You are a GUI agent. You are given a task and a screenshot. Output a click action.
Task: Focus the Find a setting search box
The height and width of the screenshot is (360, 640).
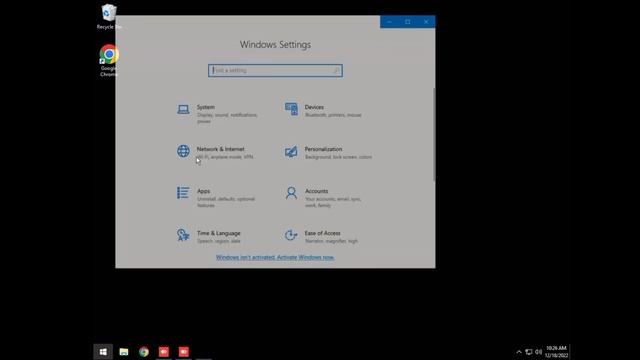275,71
